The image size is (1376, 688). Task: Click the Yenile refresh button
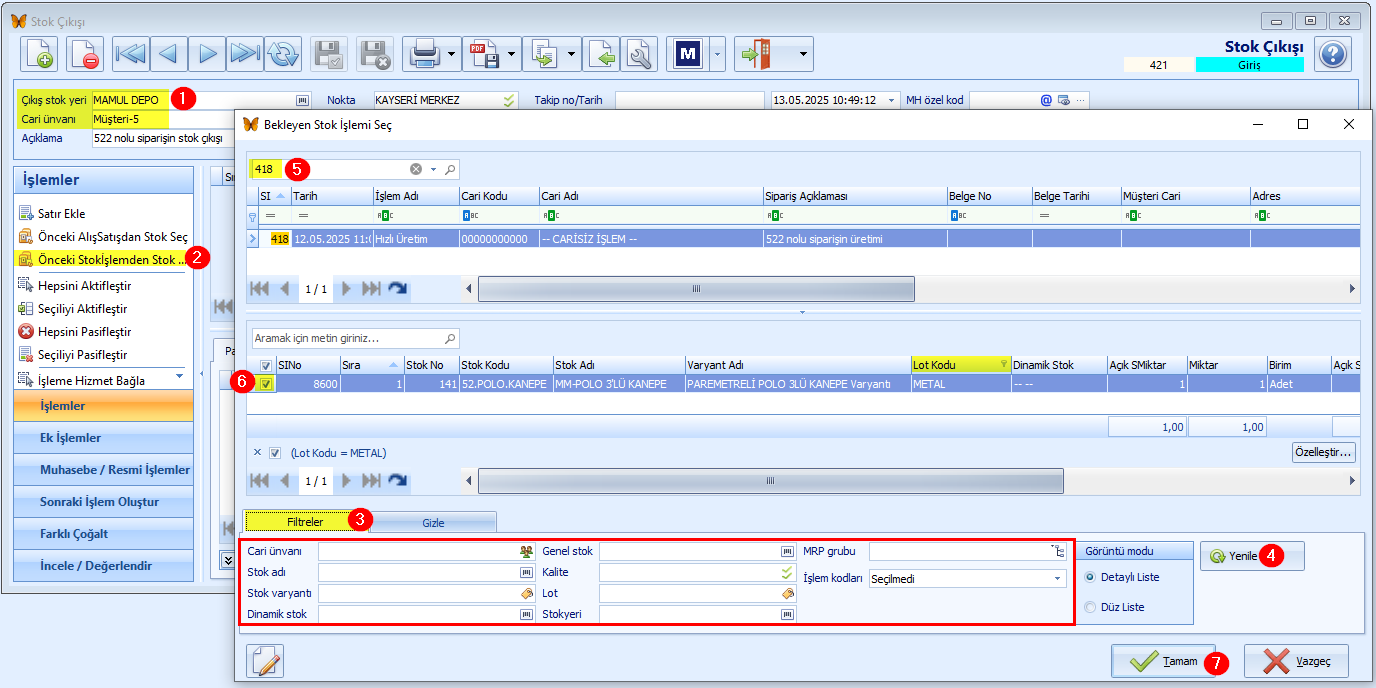[1252, 556]
